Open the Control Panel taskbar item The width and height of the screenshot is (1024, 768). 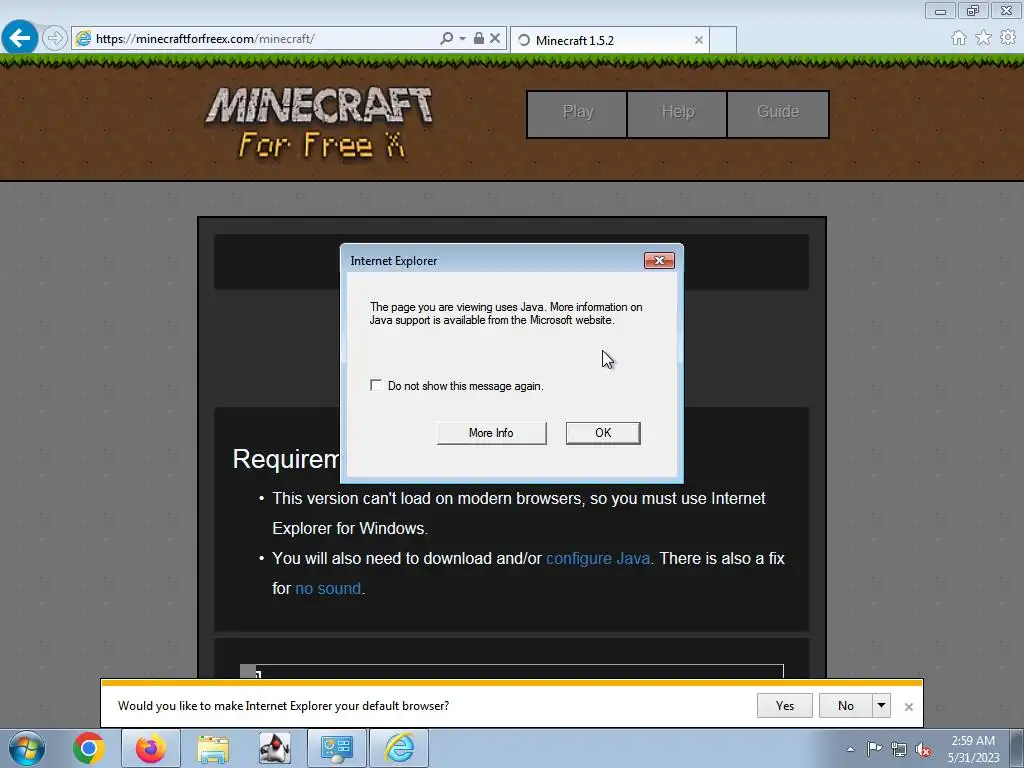click(336, 748)
